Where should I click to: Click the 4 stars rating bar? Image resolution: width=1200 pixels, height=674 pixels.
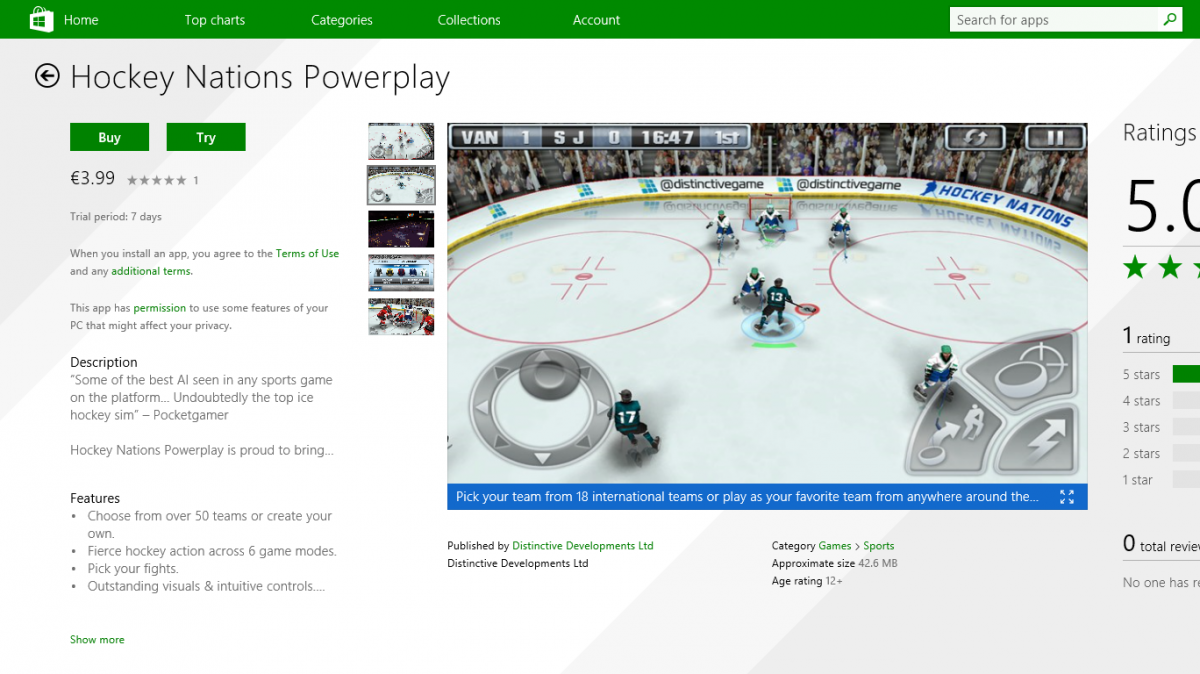click(1186, 400)
